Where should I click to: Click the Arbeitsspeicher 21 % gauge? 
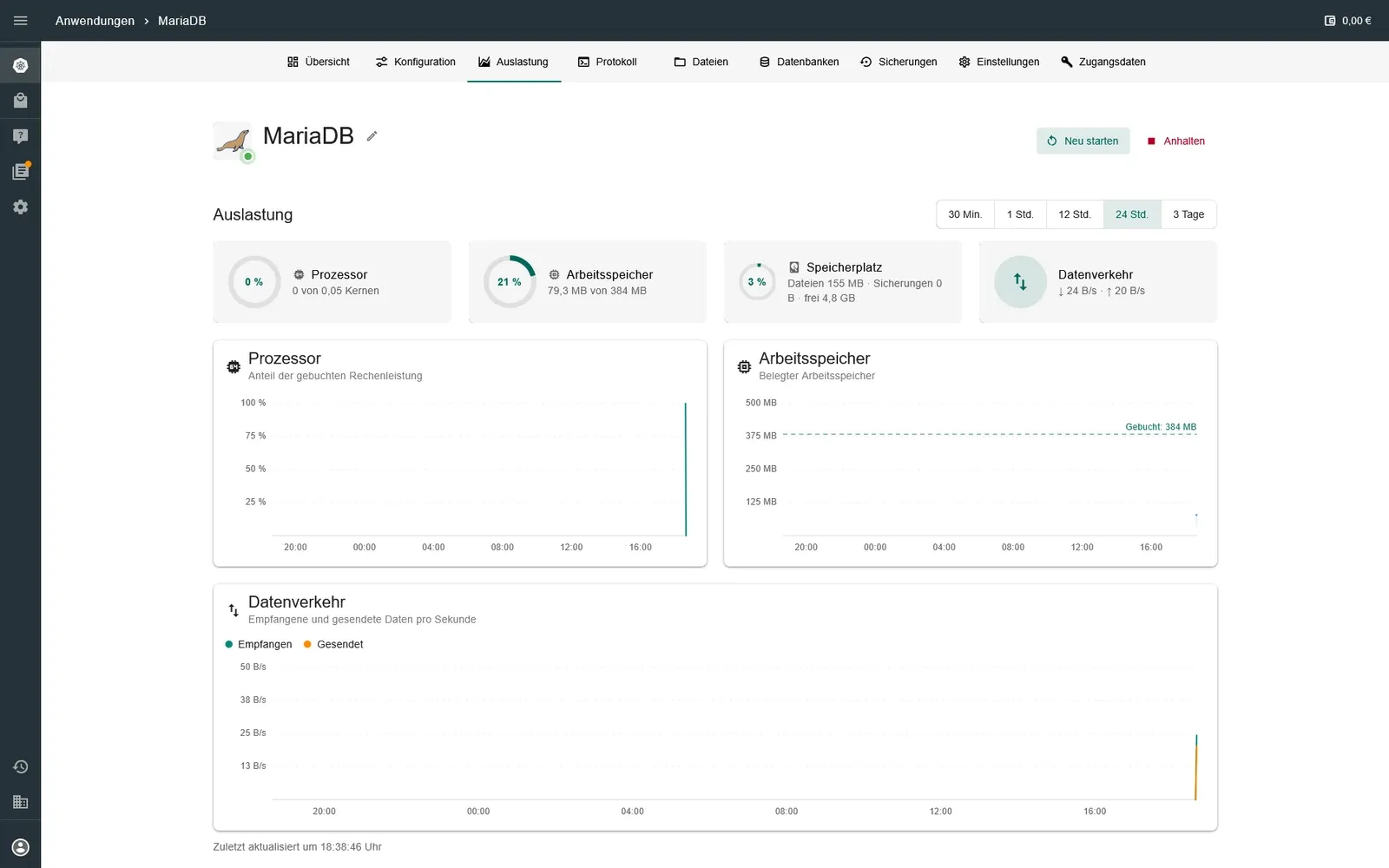coord(510,282)
